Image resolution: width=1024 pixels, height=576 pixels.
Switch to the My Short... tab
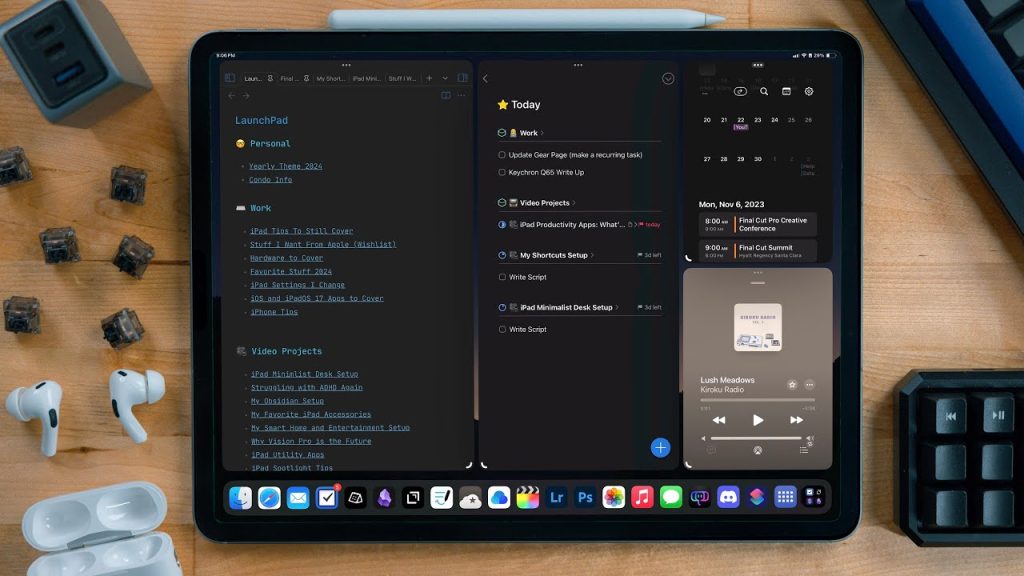tap(330, 78)
